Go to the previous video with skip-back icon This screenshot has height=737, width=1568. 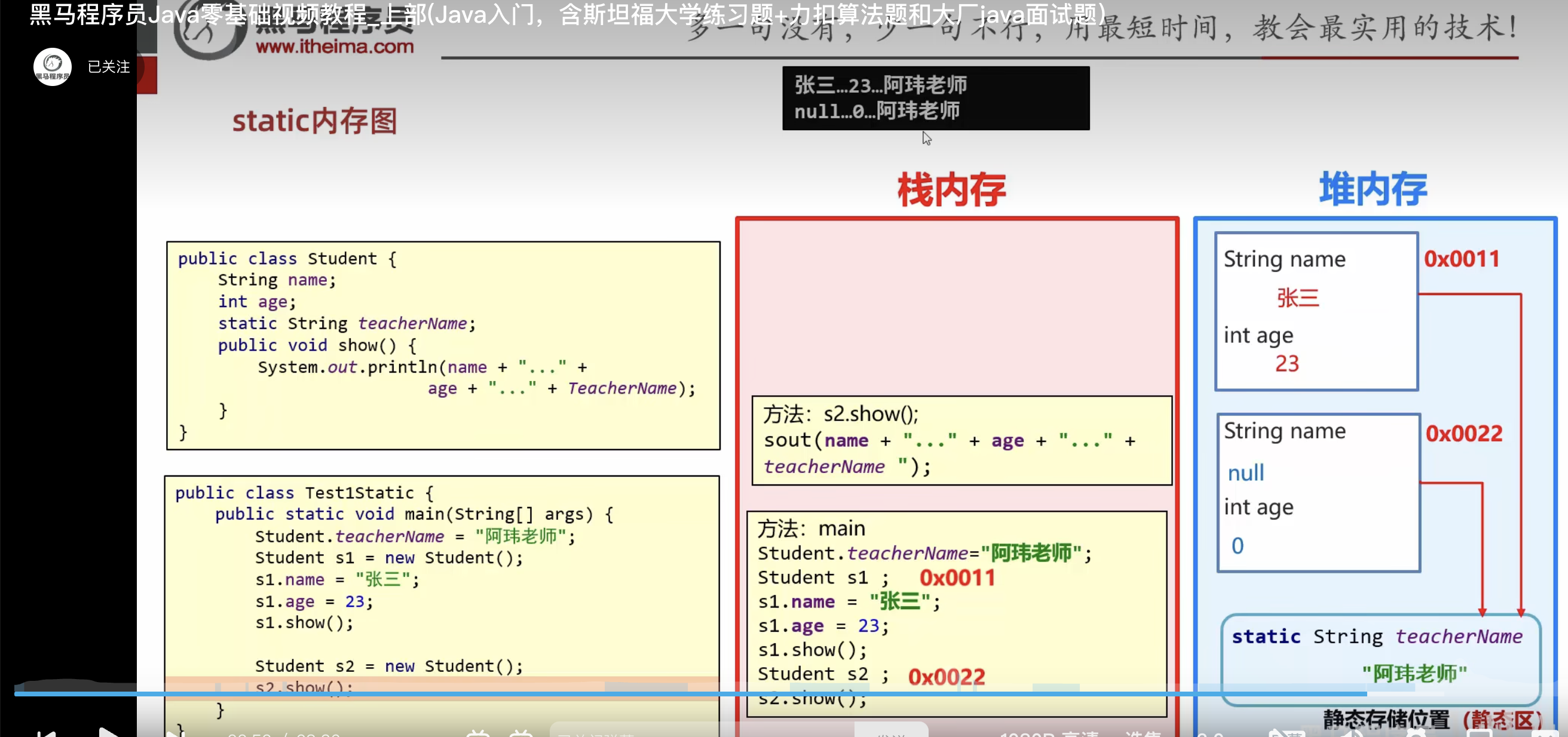tap(46, 734)
